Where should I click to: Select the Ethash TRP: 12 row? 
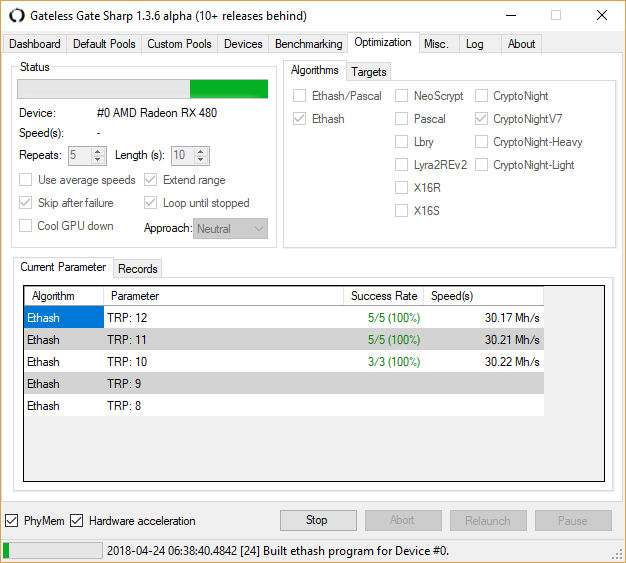pyautogui.click(x=284, y=317)
